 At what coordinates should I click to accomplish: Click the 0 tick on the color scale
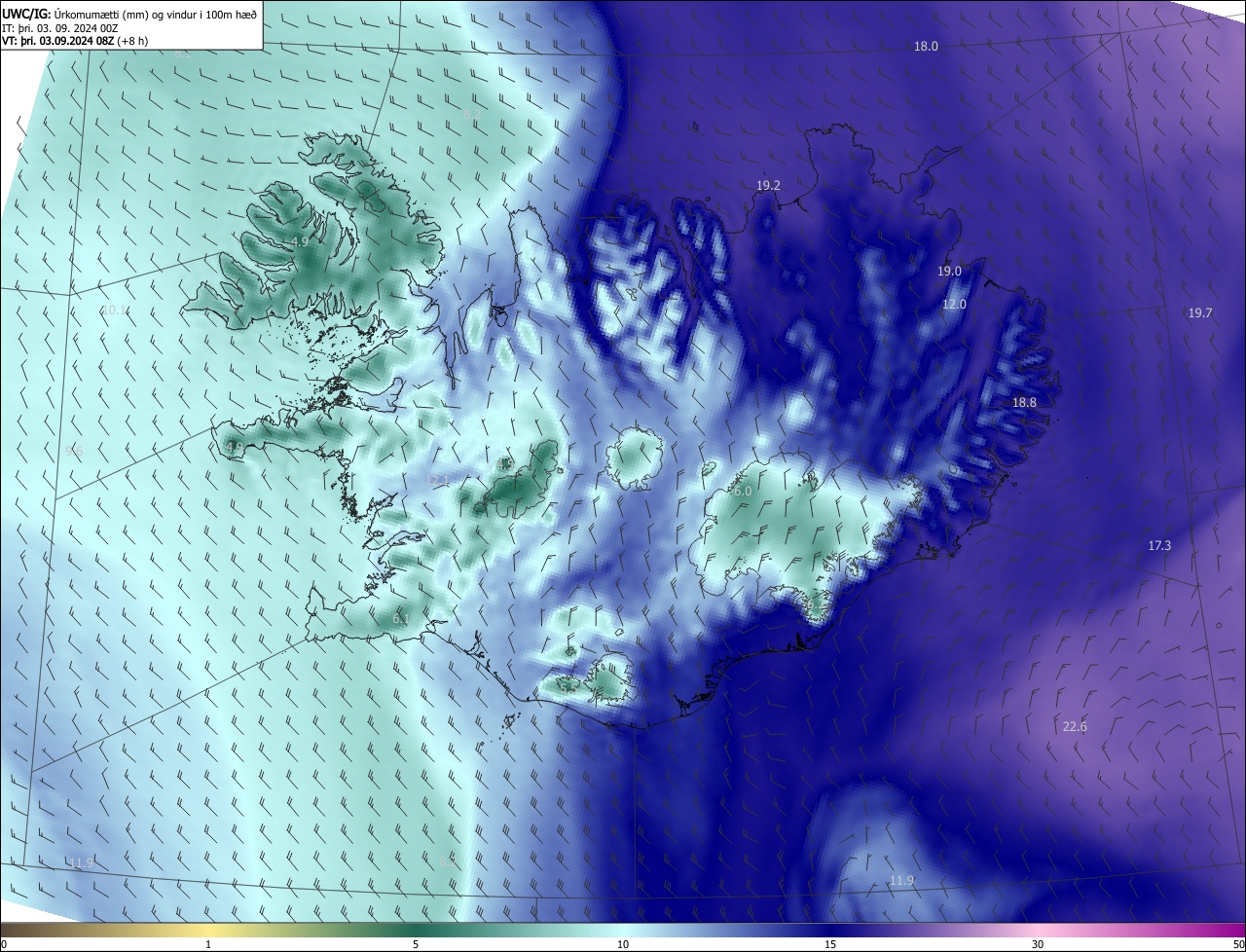coord(4,944)
